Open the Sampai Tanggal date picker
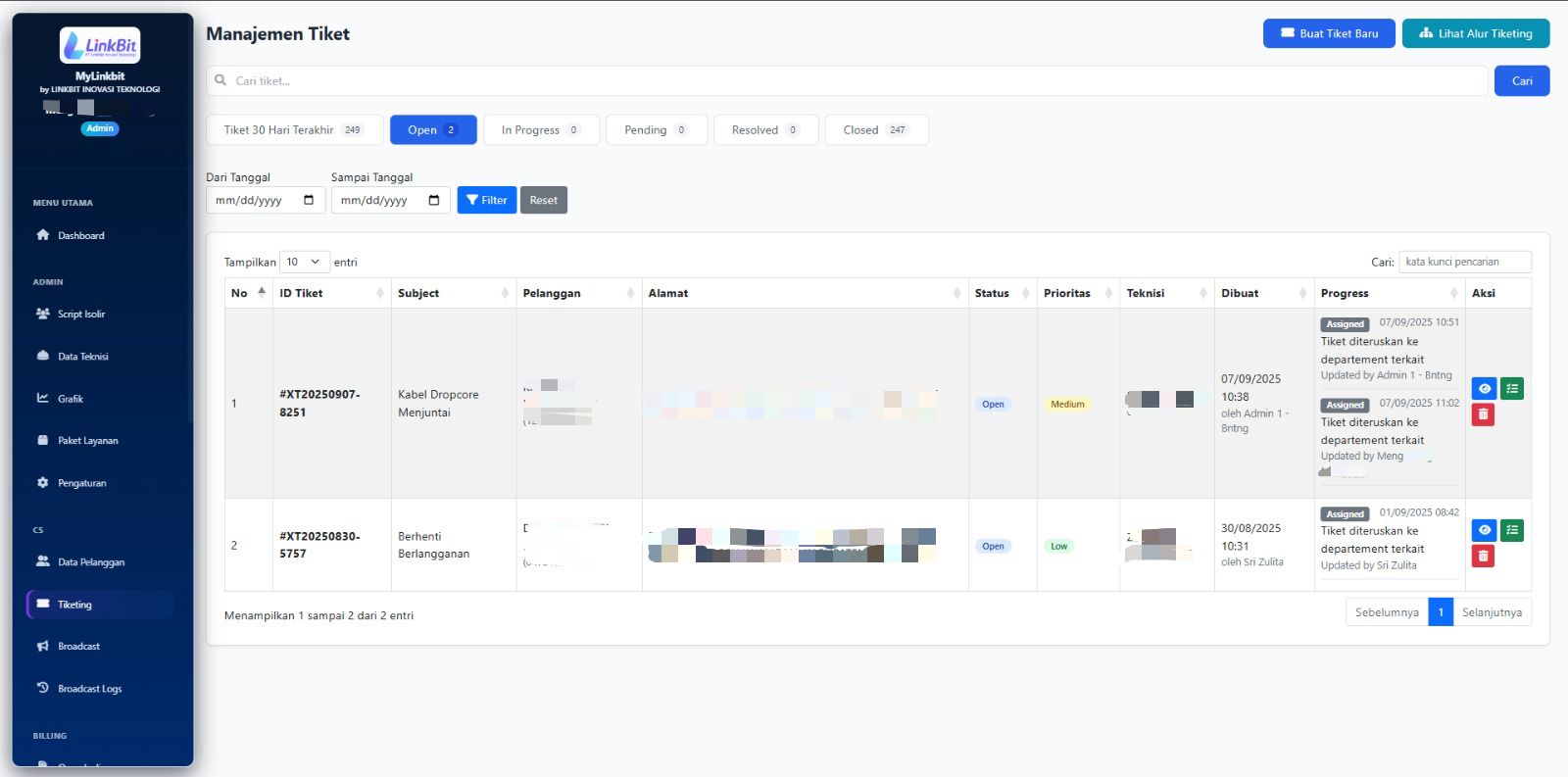1568x777 pixels. pyautogui.click(x=434, y=200)
